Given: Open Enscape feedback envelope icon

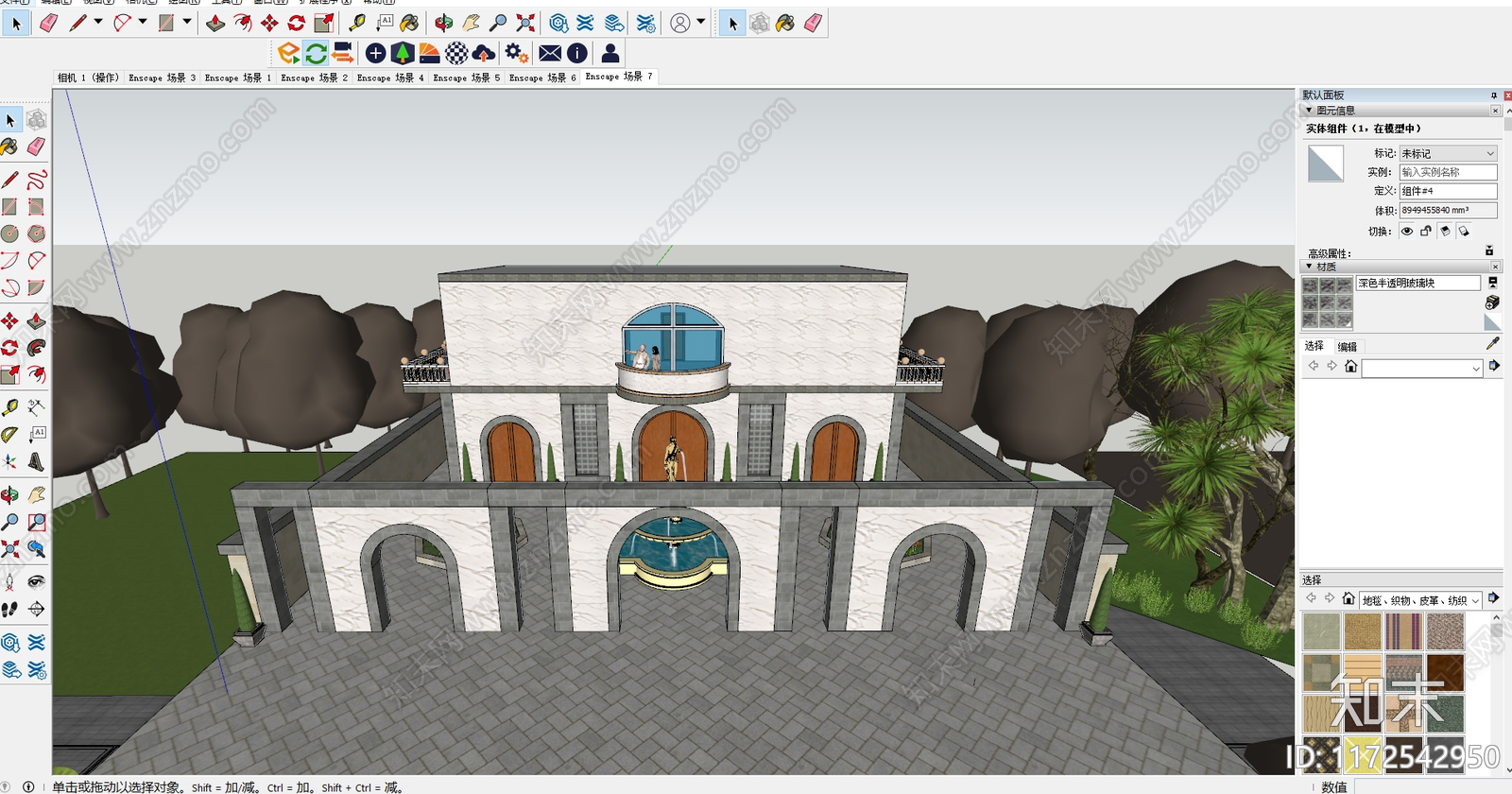Looking at the screenshot, I should pos(550,53).
